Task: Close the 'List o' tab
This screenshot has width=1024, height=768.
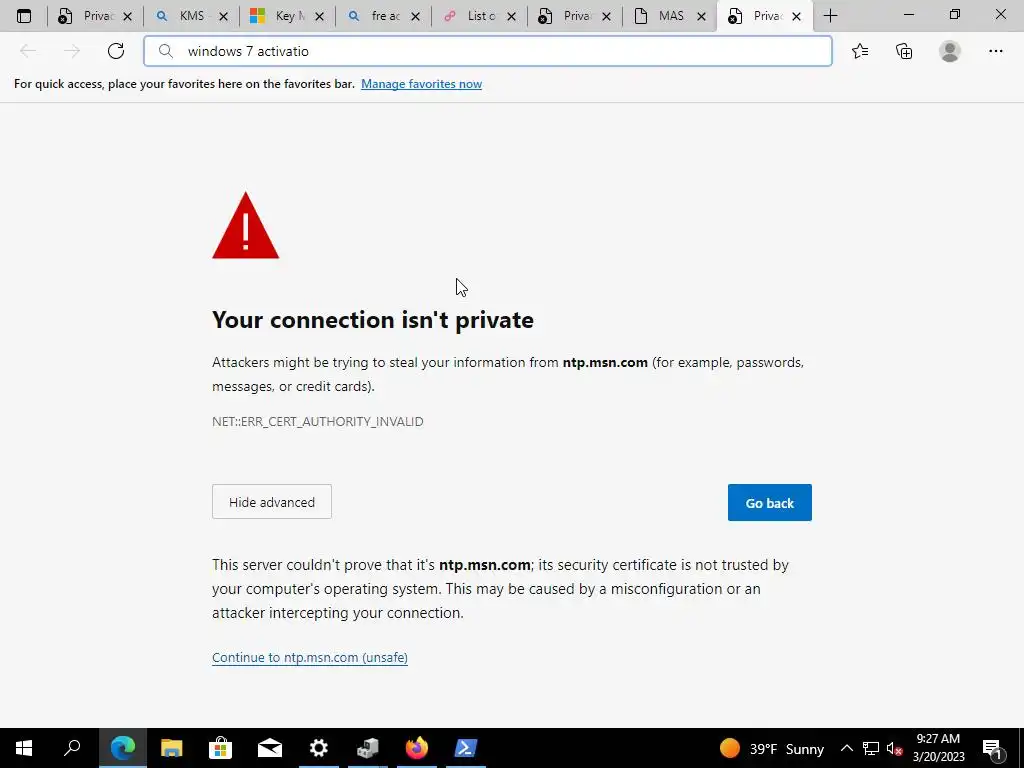Action: coord(511,16)
